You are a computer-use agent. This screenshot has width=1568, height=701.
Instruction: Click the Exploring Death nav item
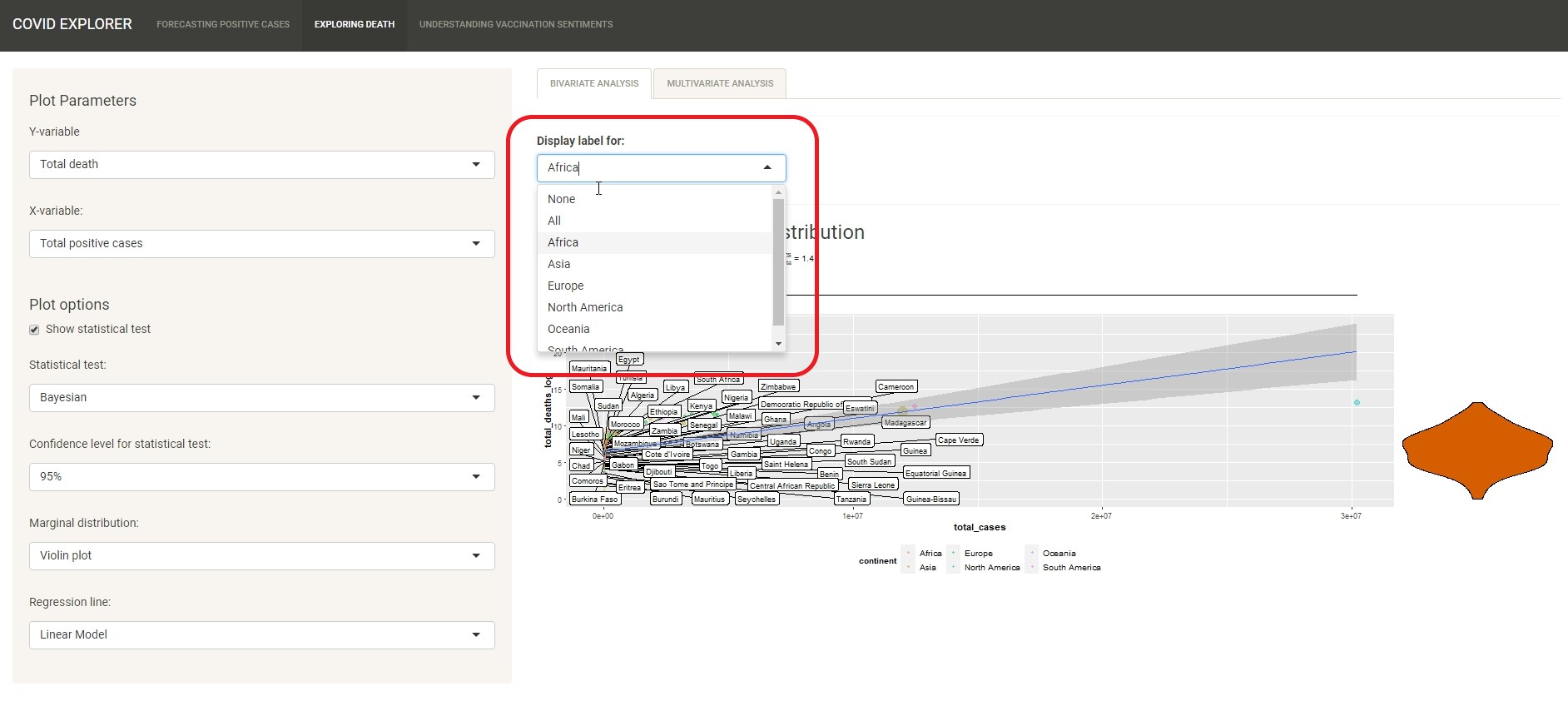click(355, 25)
